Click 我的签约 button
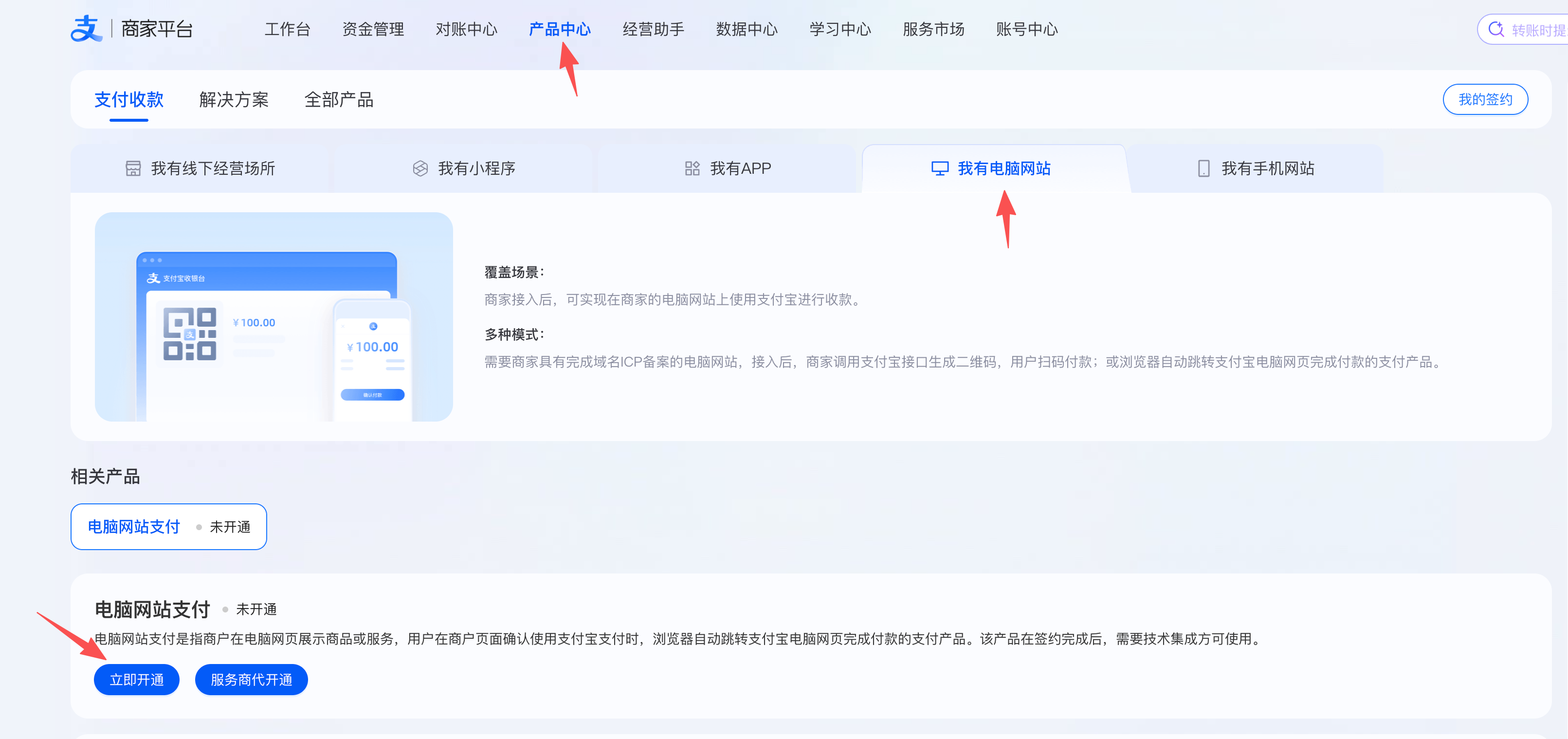 1485,99
